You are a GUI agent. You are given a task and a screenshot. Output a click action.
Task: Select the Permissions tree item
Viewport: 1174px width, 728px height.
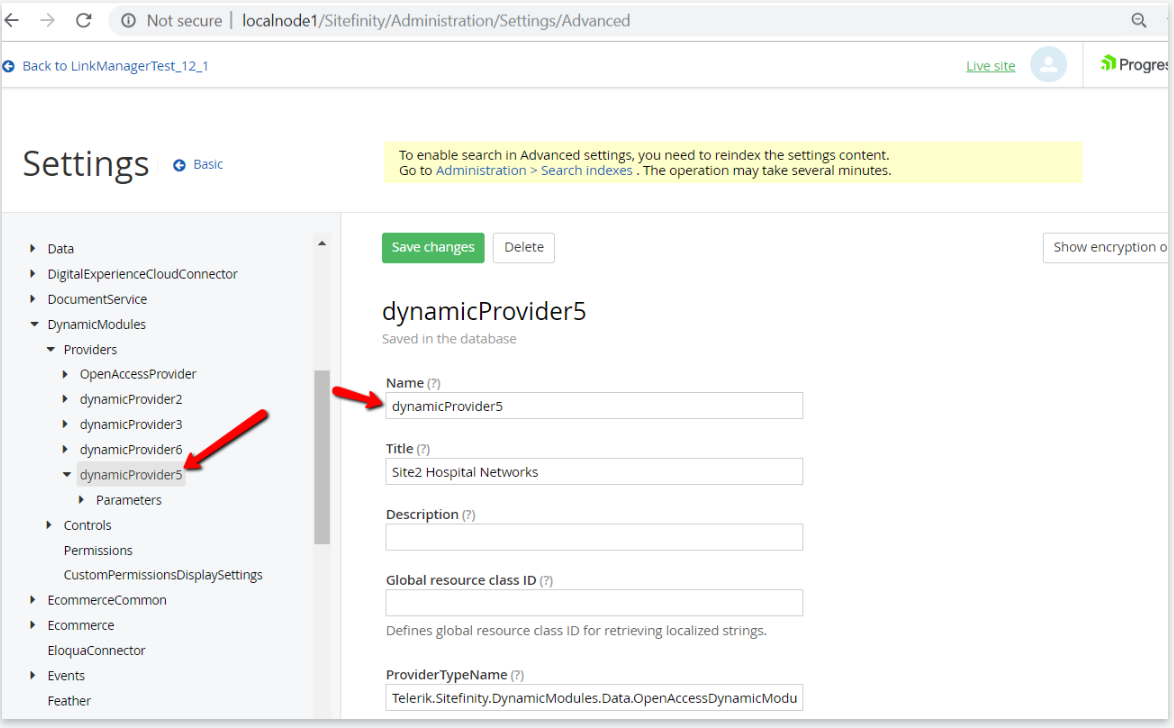point(98,550)
